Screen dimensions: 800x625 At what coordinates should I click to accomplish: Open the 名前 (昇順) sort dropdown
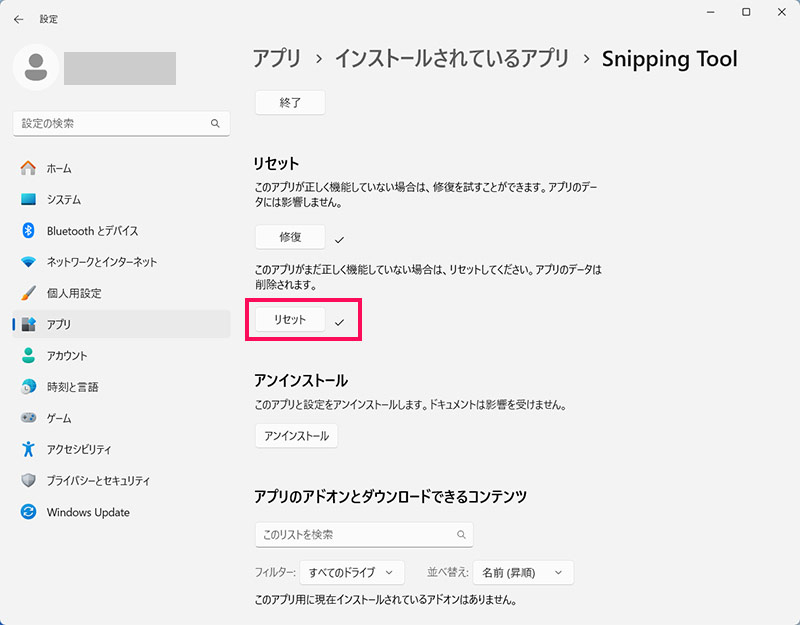(522, 573)
